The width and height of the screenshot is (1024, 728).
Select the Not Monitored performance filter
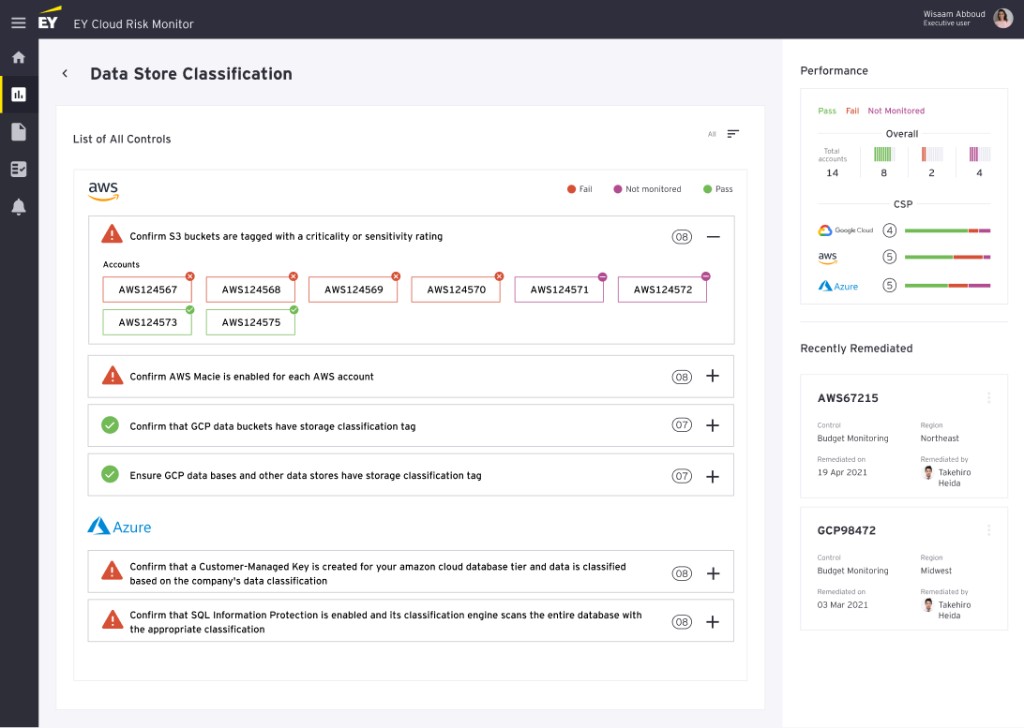pos(896,111)
